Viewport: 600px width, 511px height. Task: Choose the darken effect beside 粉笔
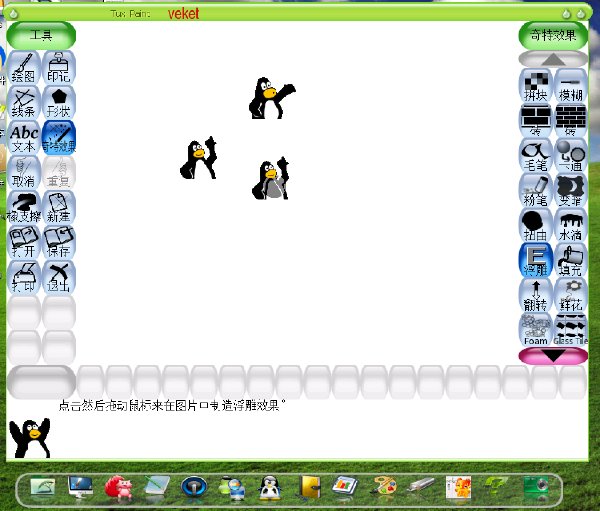click(x=571, y=190)
